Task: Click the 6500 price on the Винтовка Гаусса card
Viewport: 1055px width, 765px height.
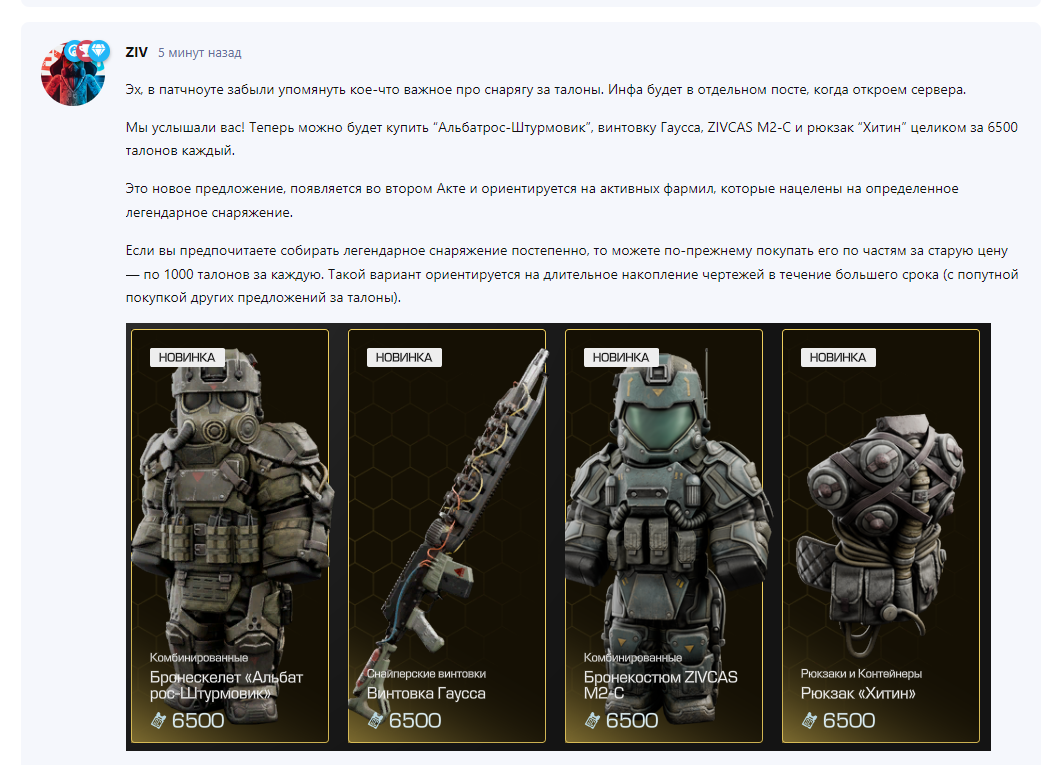Action: [x=414, y=721]
